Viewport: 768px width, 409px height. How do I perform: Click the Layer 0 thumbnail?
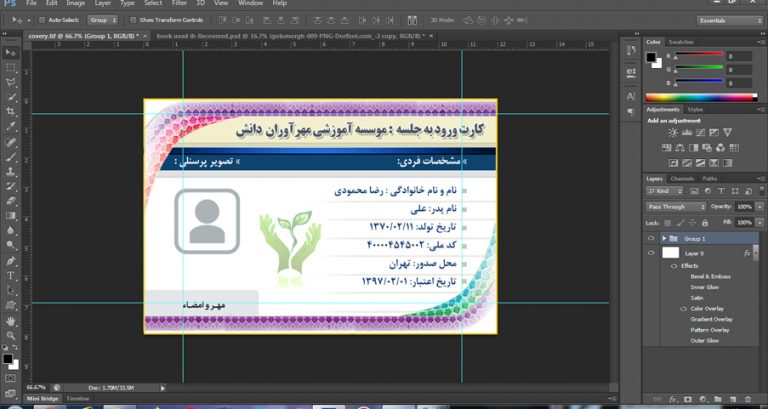click(x=671, y=253)
